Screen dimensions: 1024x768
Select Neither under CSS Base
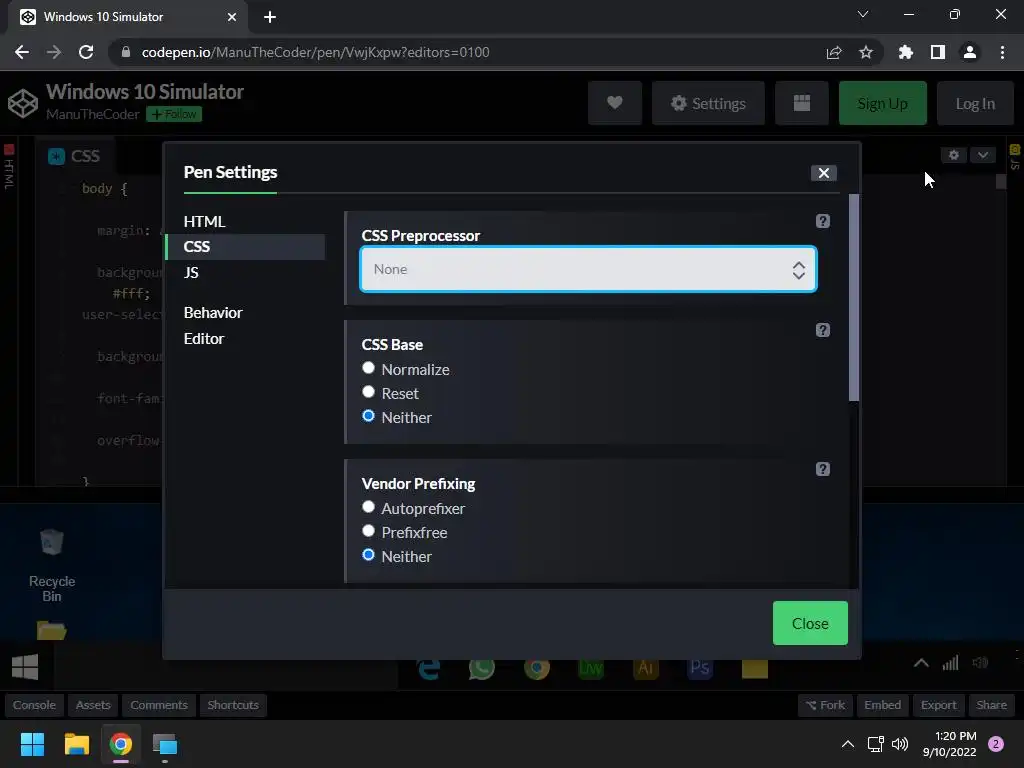(368, 417)
